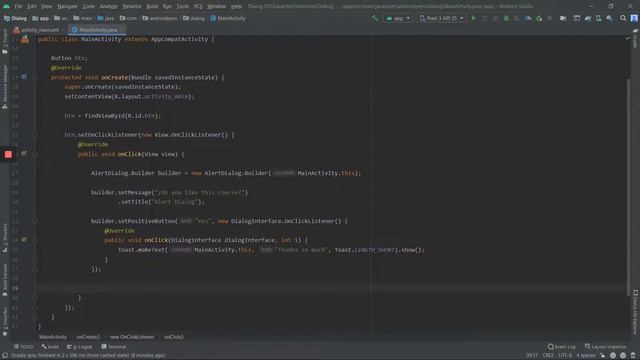Click the gutter icon beside View onClick
640x360 pixels.
tap(24, 153)
